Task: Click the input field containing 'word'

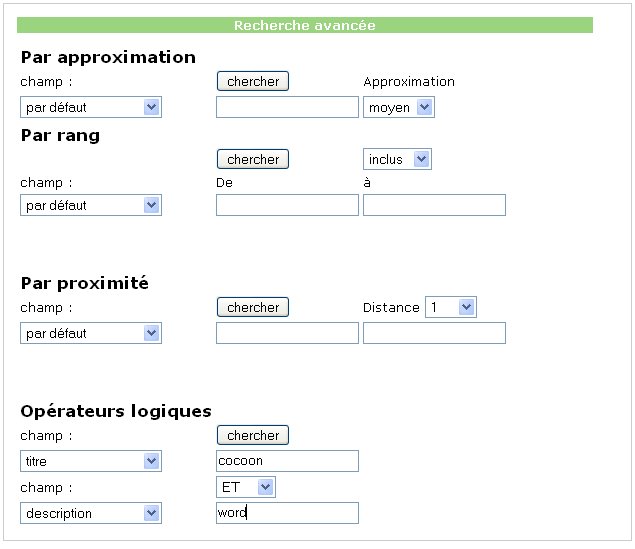Action: pyautogui.click(x=287, y=513)
